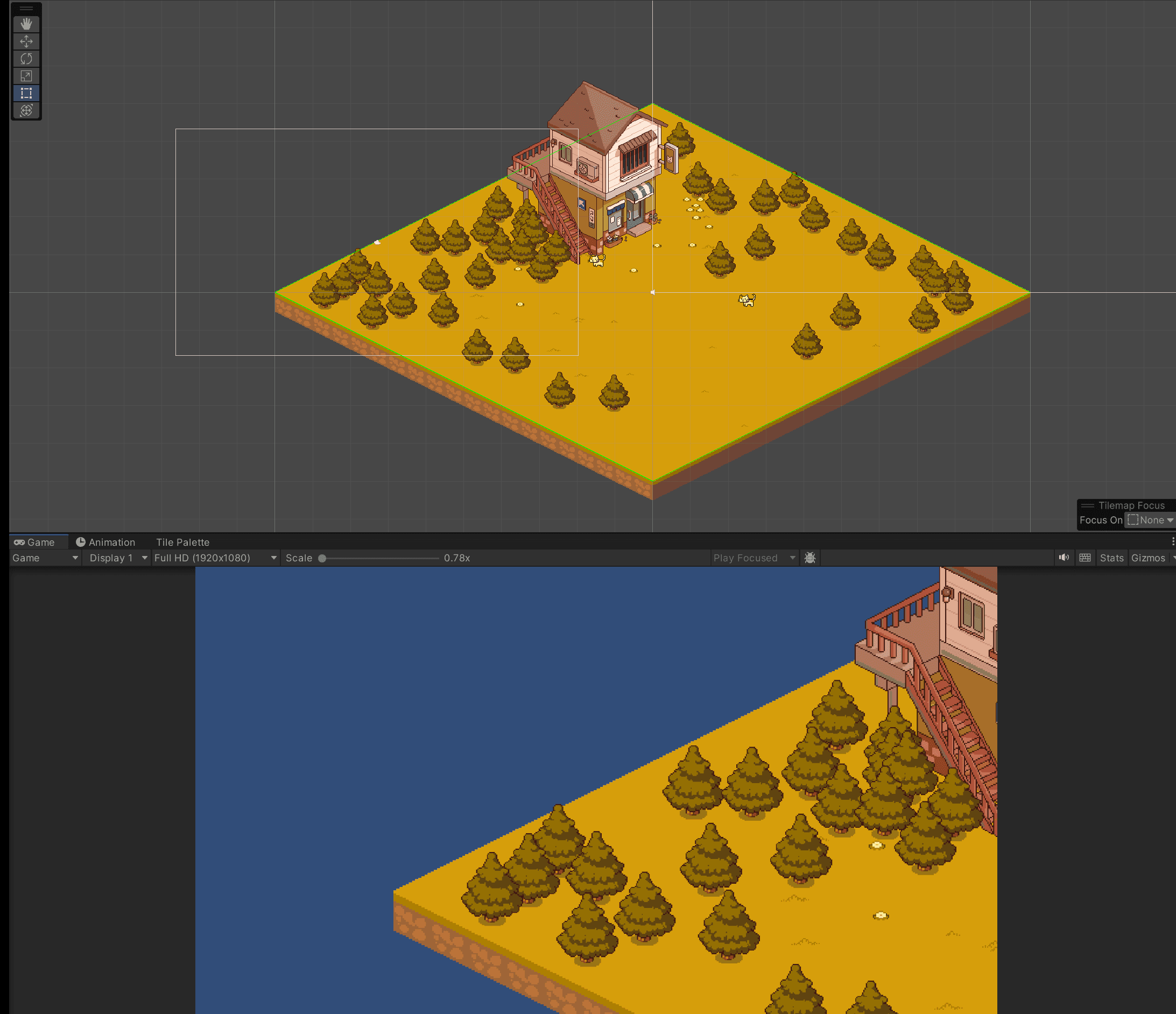Switch to the Animation tab

coord(105,542)
